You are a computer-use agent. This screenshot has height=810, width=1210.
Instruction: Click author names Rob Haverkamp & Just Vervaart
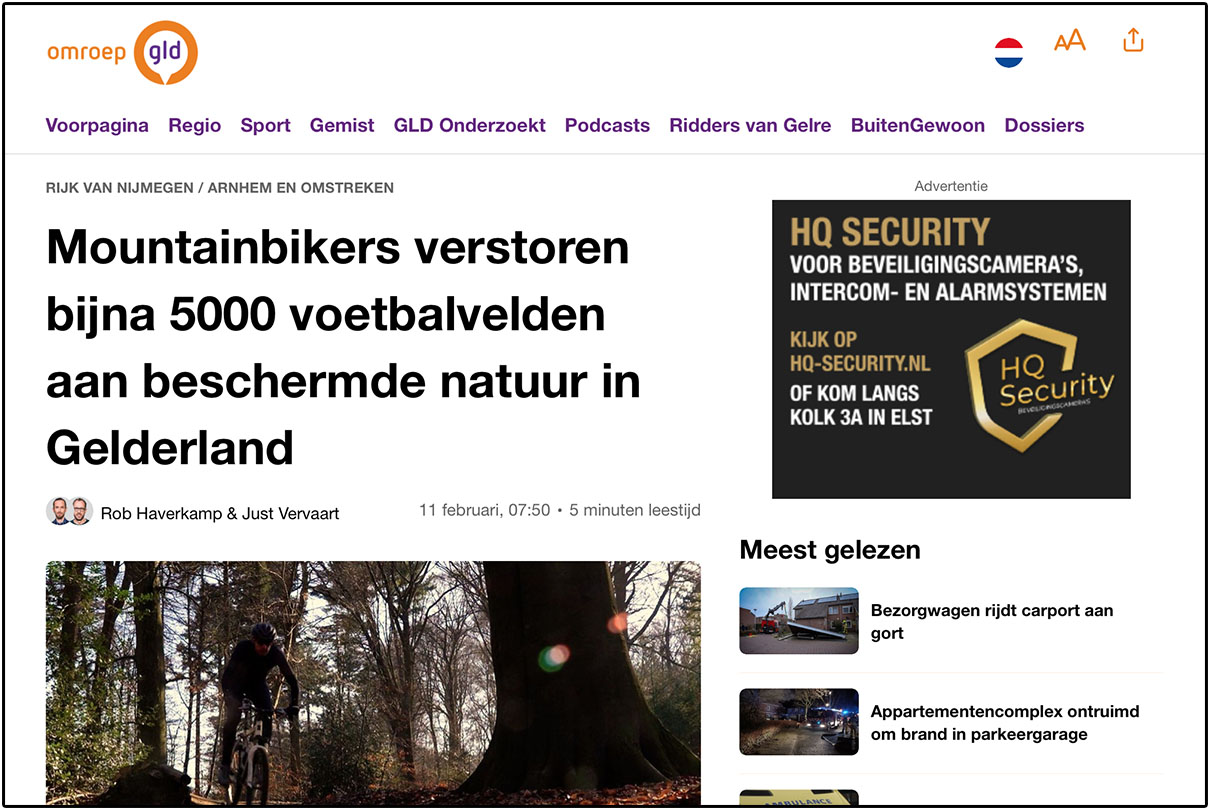(220, 514)
